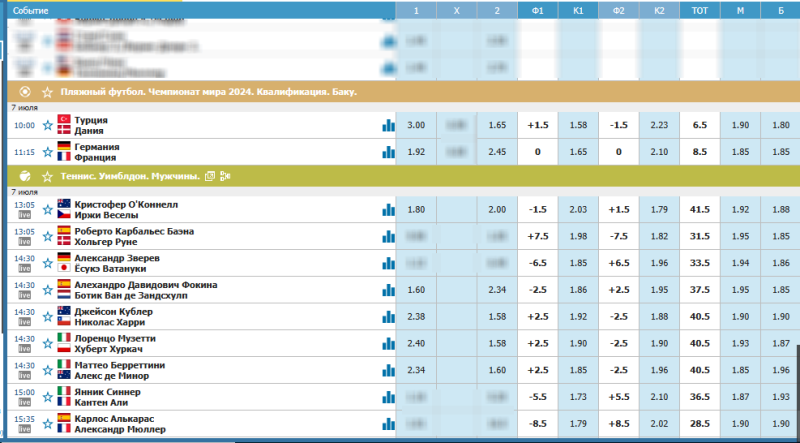
Task: Toggle favorite star for tennis Wimbledon section
Action: click(47, 176)
